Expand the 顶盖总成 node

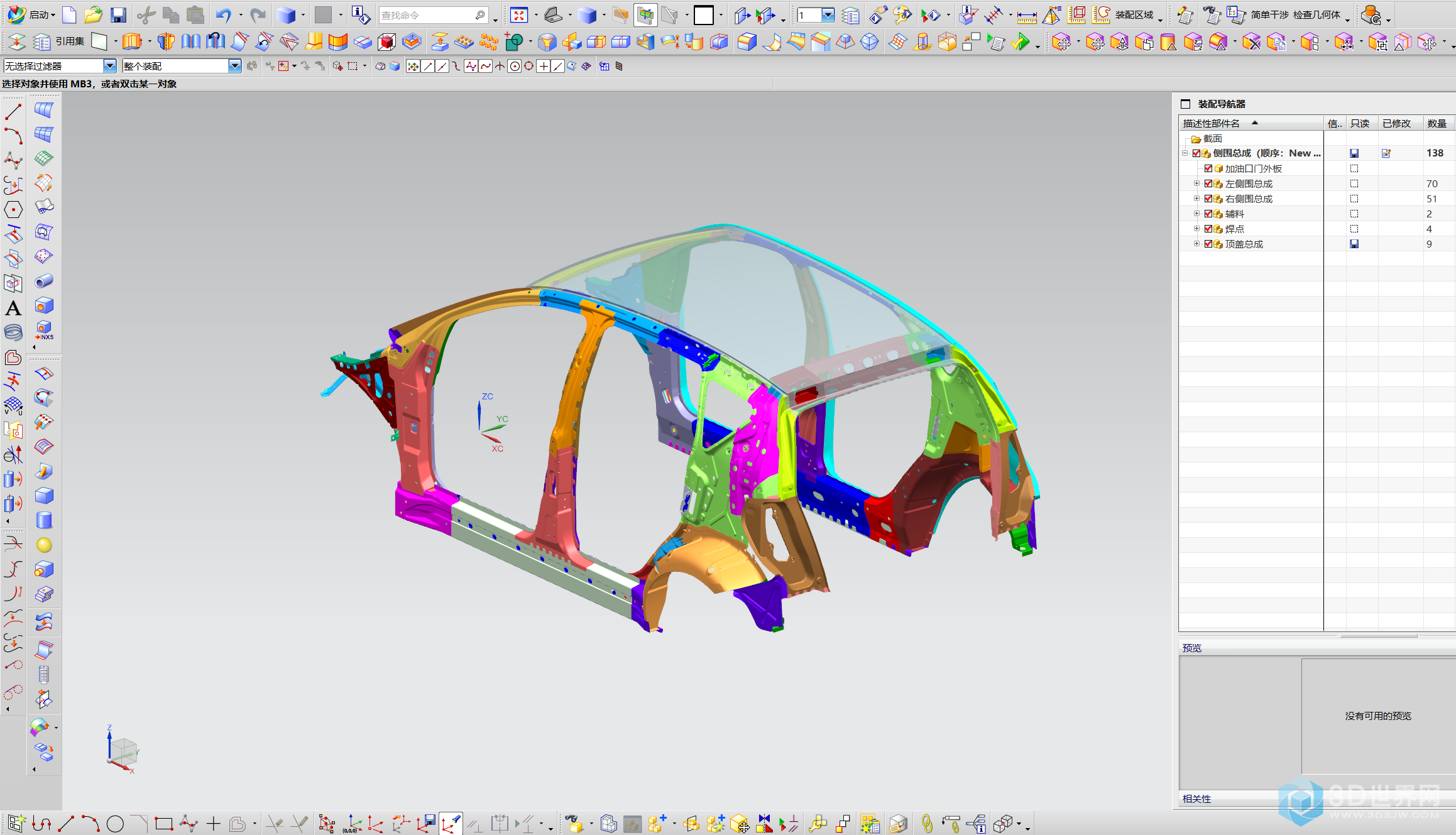tap(1196, 244)
